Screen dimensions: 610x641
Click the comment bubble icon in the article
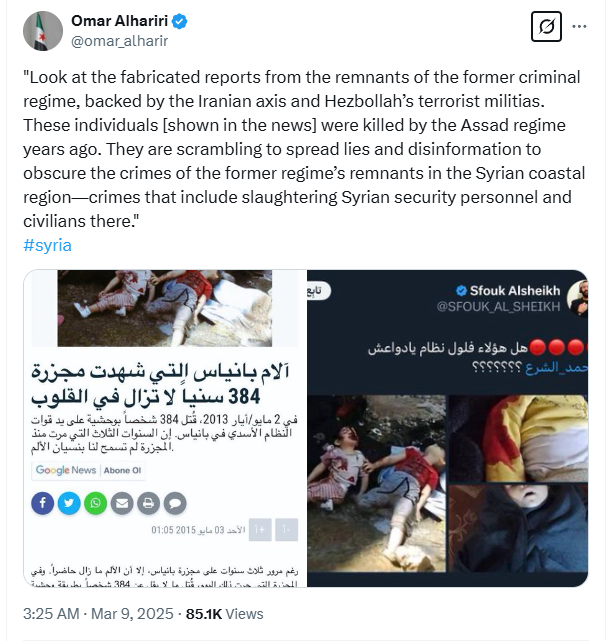(x=175, y=503)
